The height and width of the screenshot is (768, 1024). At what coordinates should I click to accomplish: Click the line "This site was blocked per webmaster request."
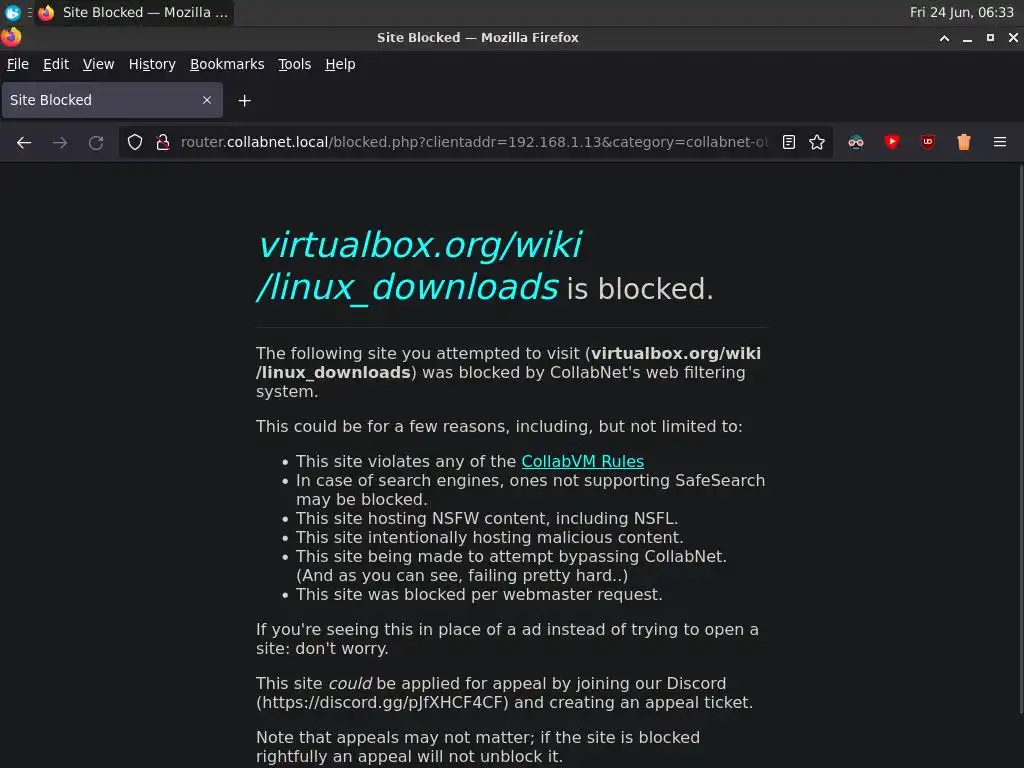(479, 594)
